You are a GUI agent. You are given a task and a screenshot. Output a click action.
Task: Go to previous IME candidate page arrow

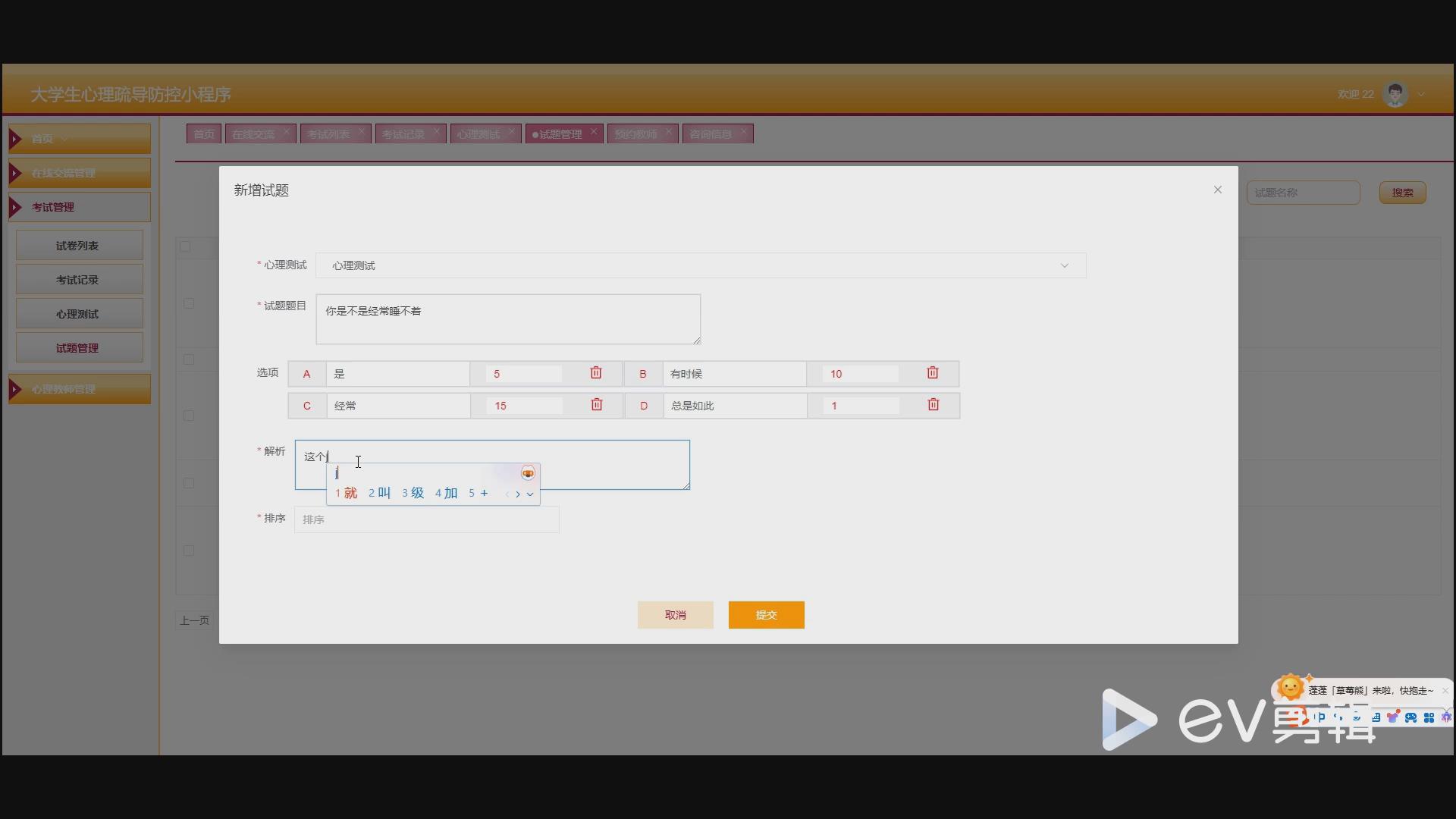(x=507, y=494)
